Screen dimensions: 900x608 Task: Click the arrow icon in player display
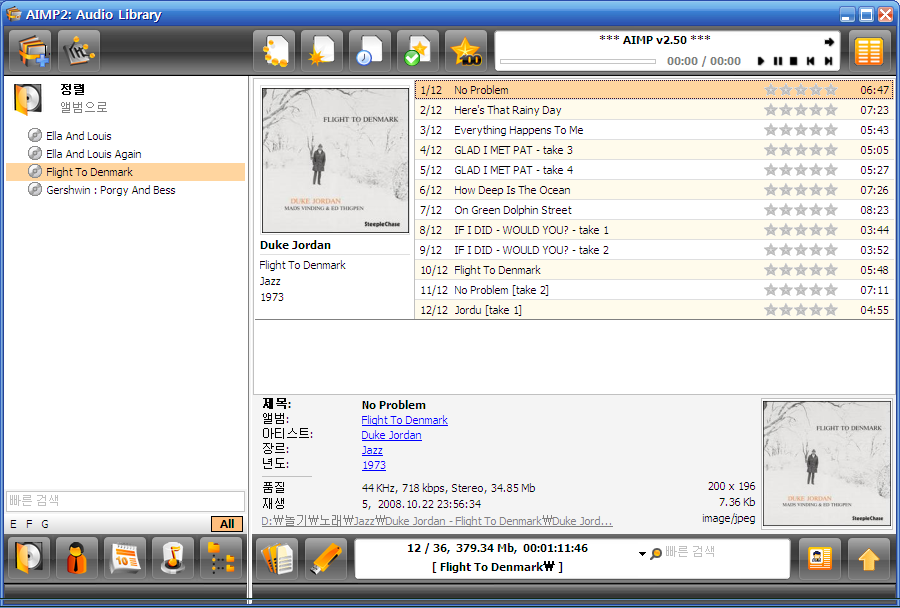[x=829, y=41]
